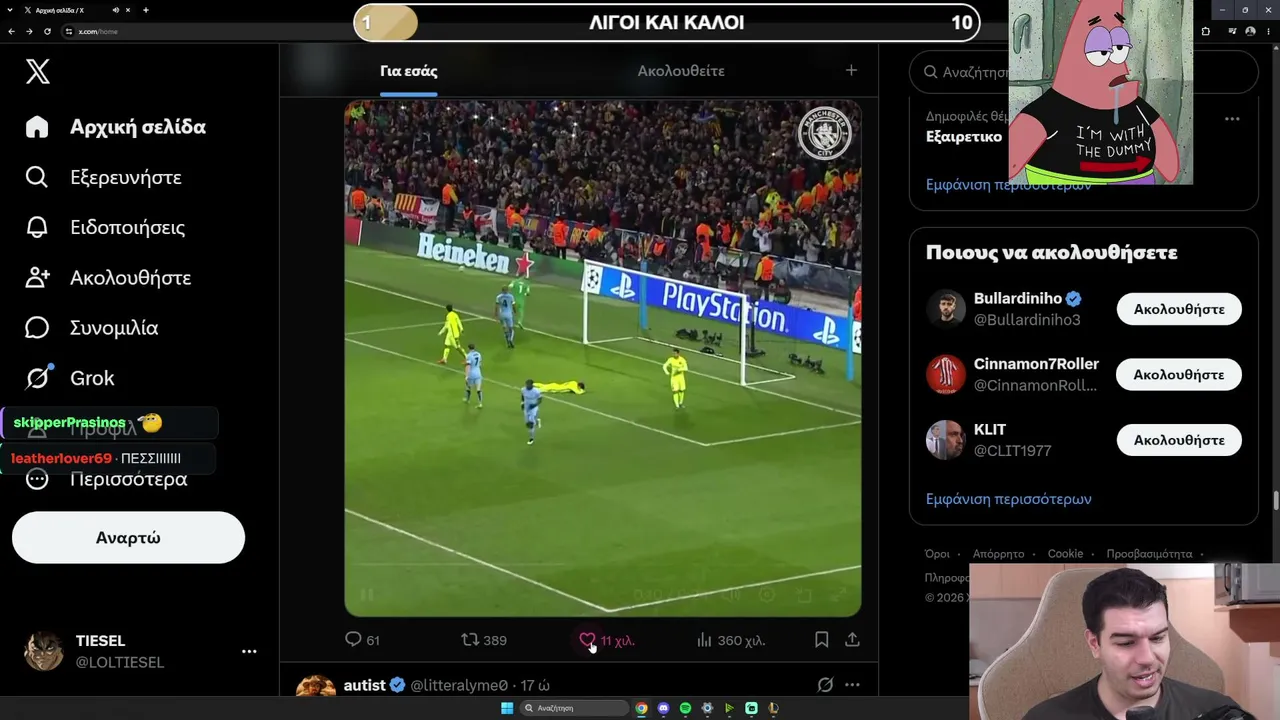Screen dimensions: 1280x720
Task: Open a new browser tab
Action: coord(146,10)
